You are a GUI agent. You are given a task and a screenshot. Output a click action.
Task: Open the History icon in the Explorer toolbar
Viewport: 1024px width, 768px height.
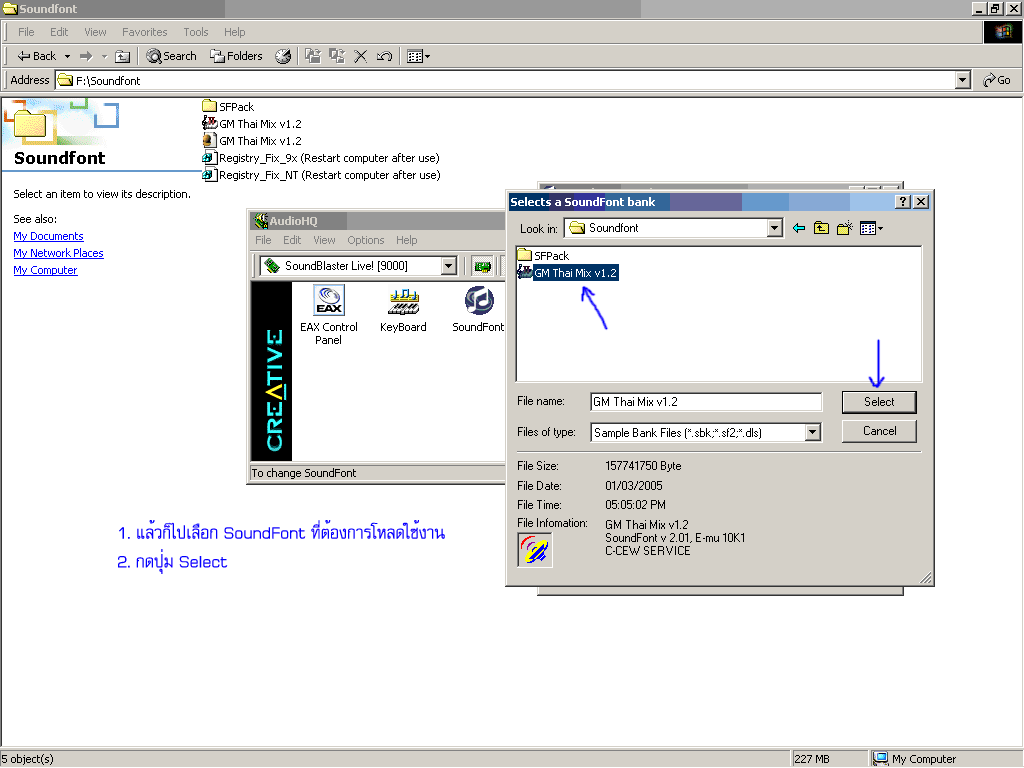coord(283,56)
